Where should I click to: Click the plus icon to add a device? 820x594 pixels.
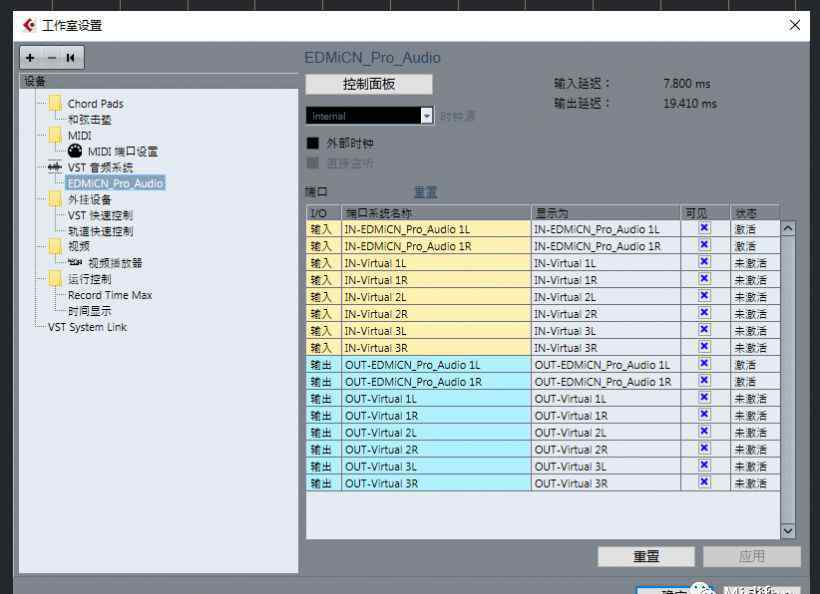tap(30, 58)
